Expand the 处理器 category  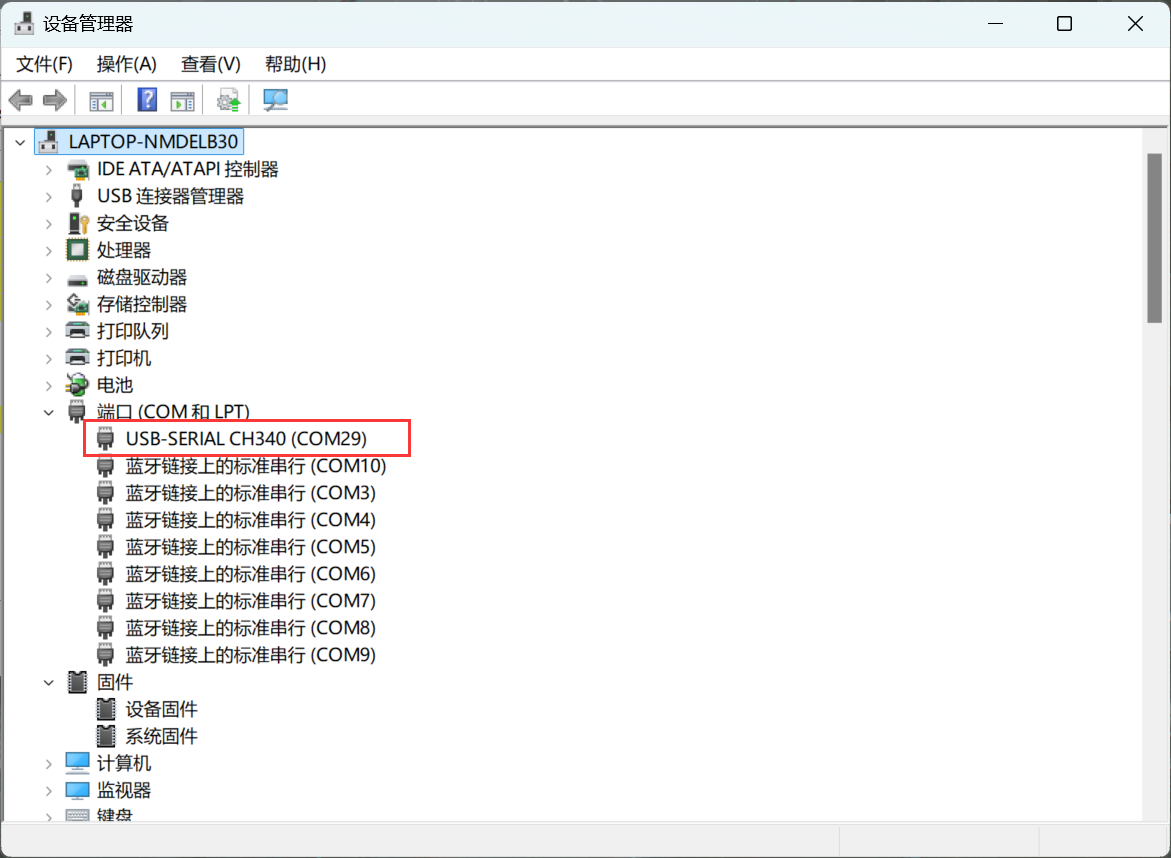48,251
